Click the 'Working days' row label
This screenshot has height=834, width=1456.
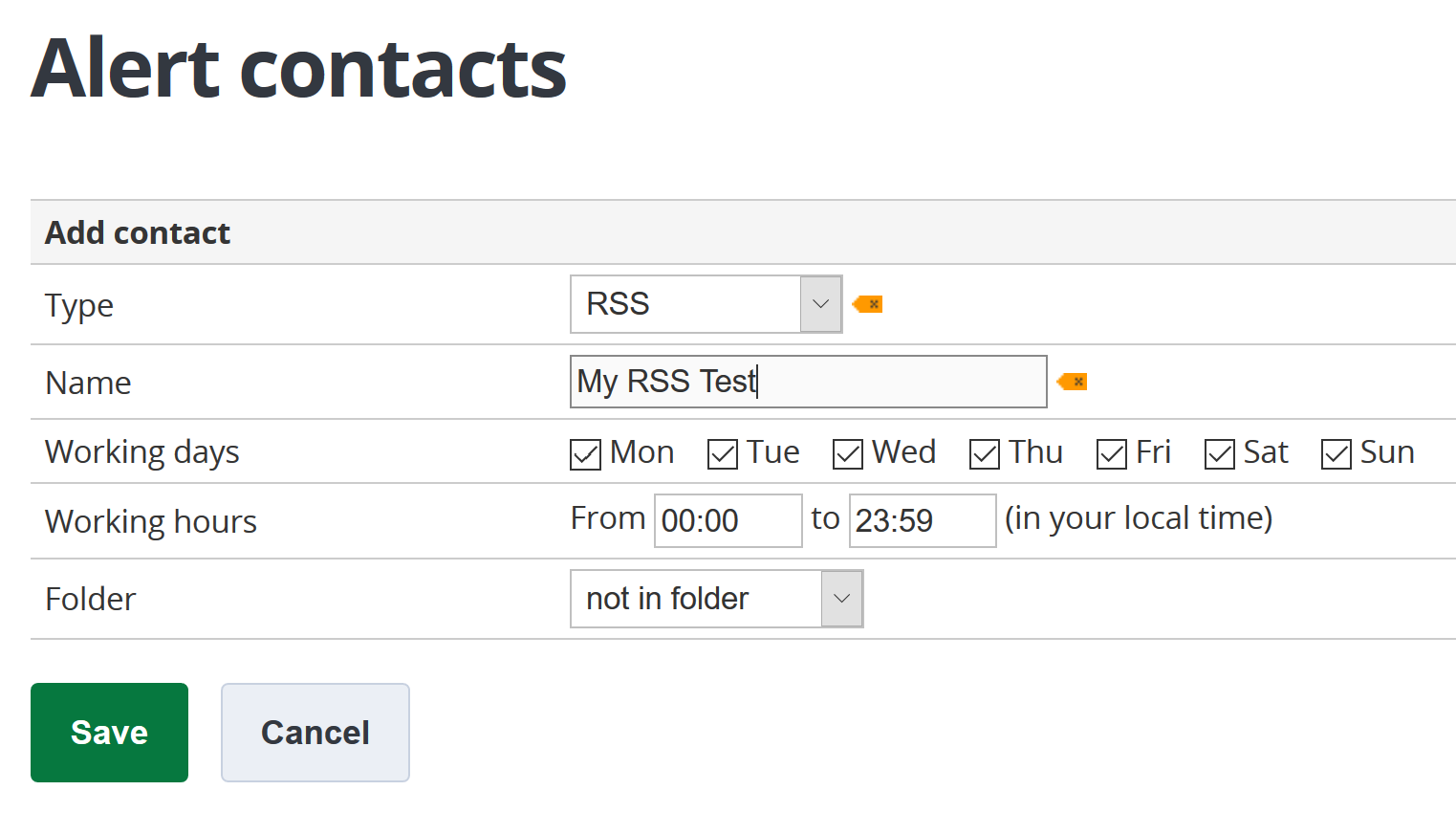coord(142,451)
